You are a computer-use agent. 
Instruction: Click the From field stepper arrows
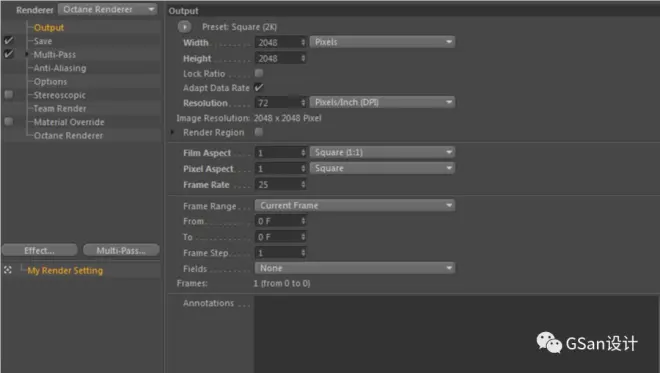(x=303, y=221)
